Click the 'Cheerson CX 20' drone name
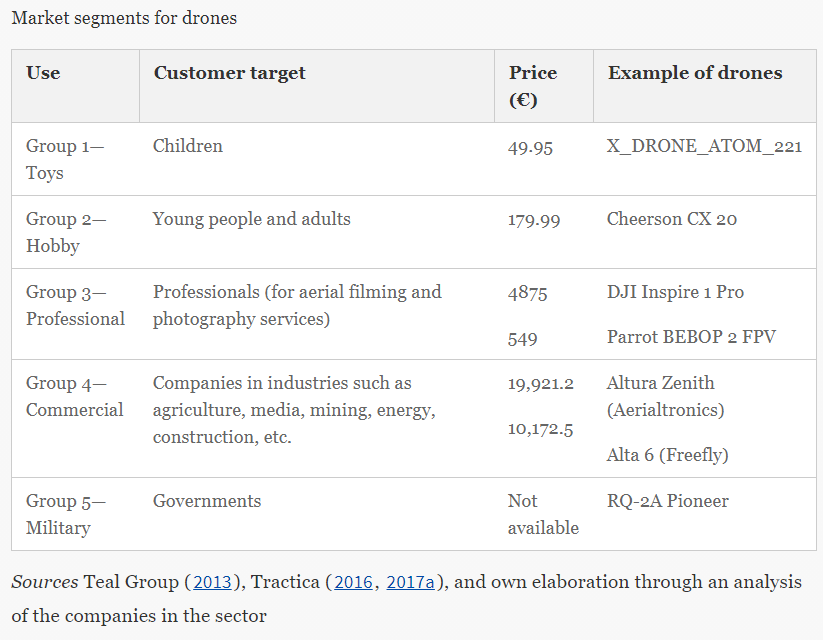Screen dimensions: 823x640 tap(672, 219)
